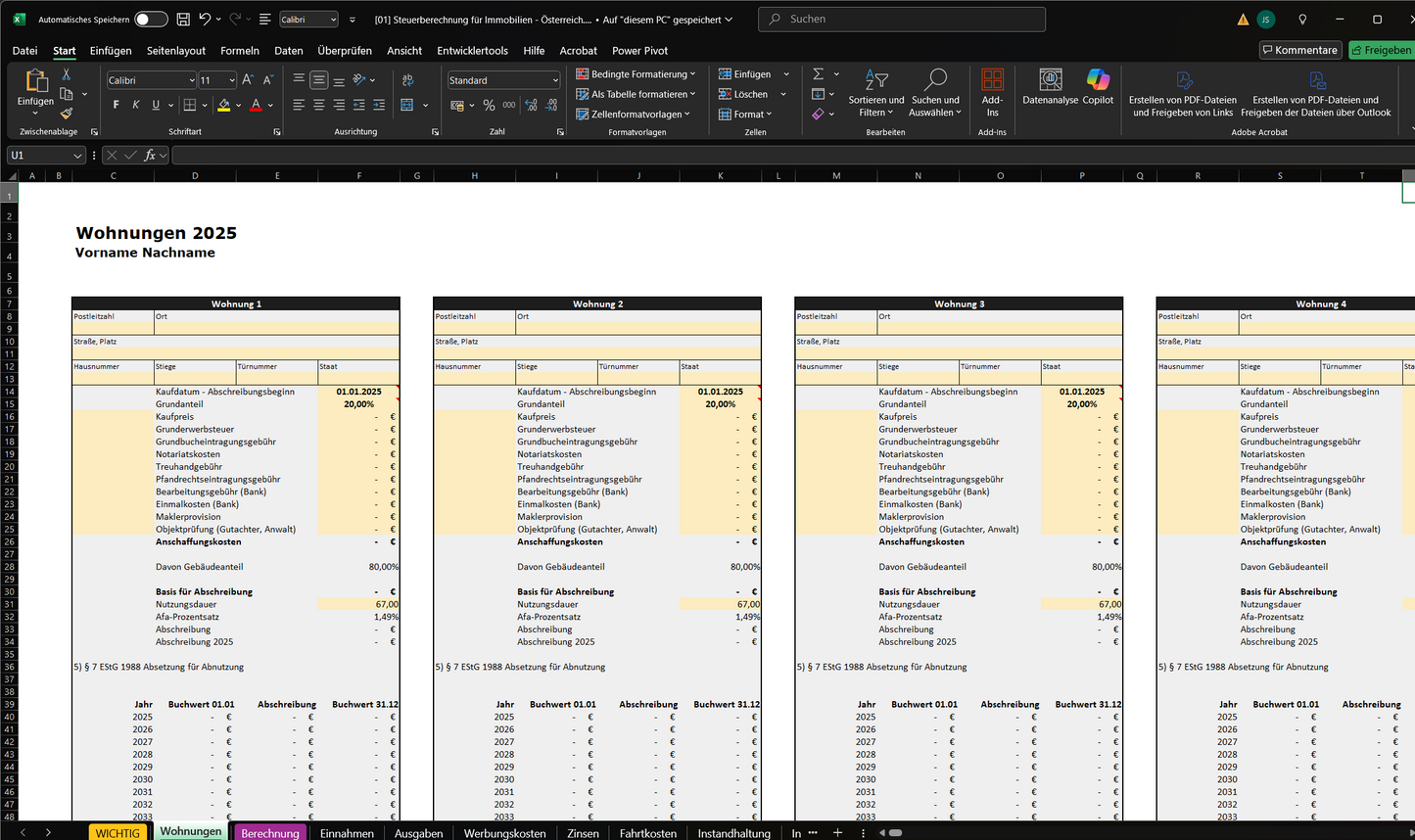Open Copilot from the ribbon
Viewport: 1415px width, 840px height.
tap(1098, 87)
